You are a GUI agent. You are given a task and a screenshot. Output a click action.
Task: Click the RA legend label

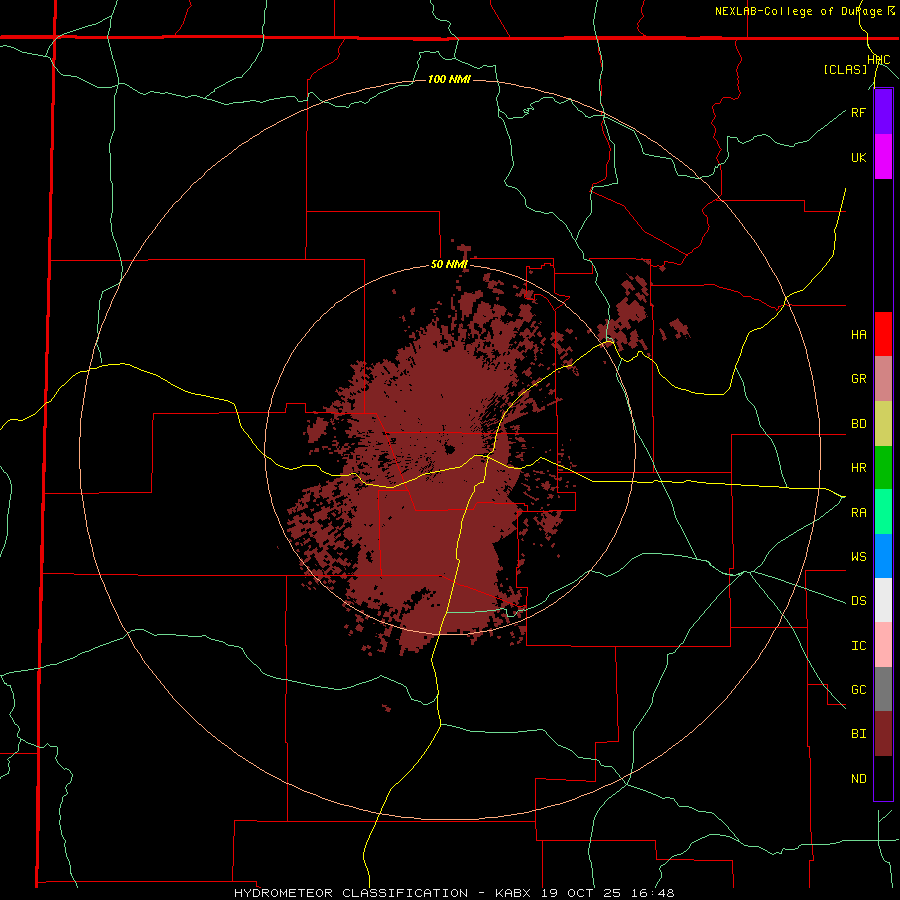click(858, 513)
